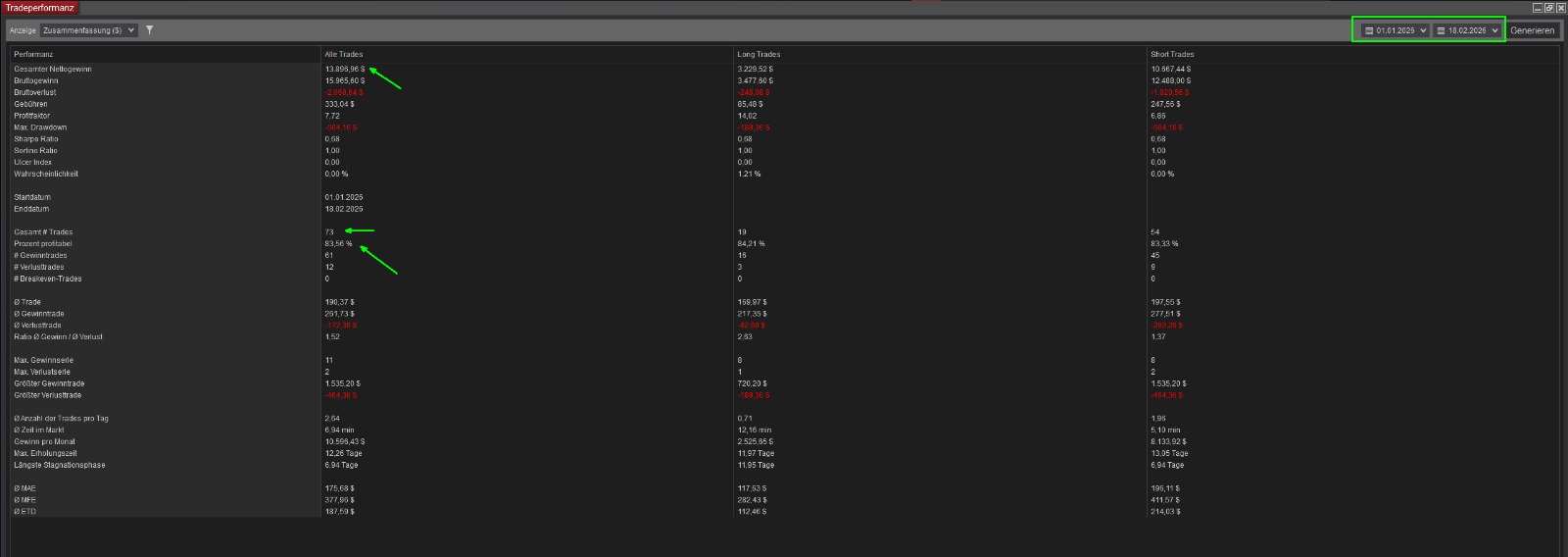
Task: Open the Anzeige Zusammenfassung dropdown
Action: [88, 30]
